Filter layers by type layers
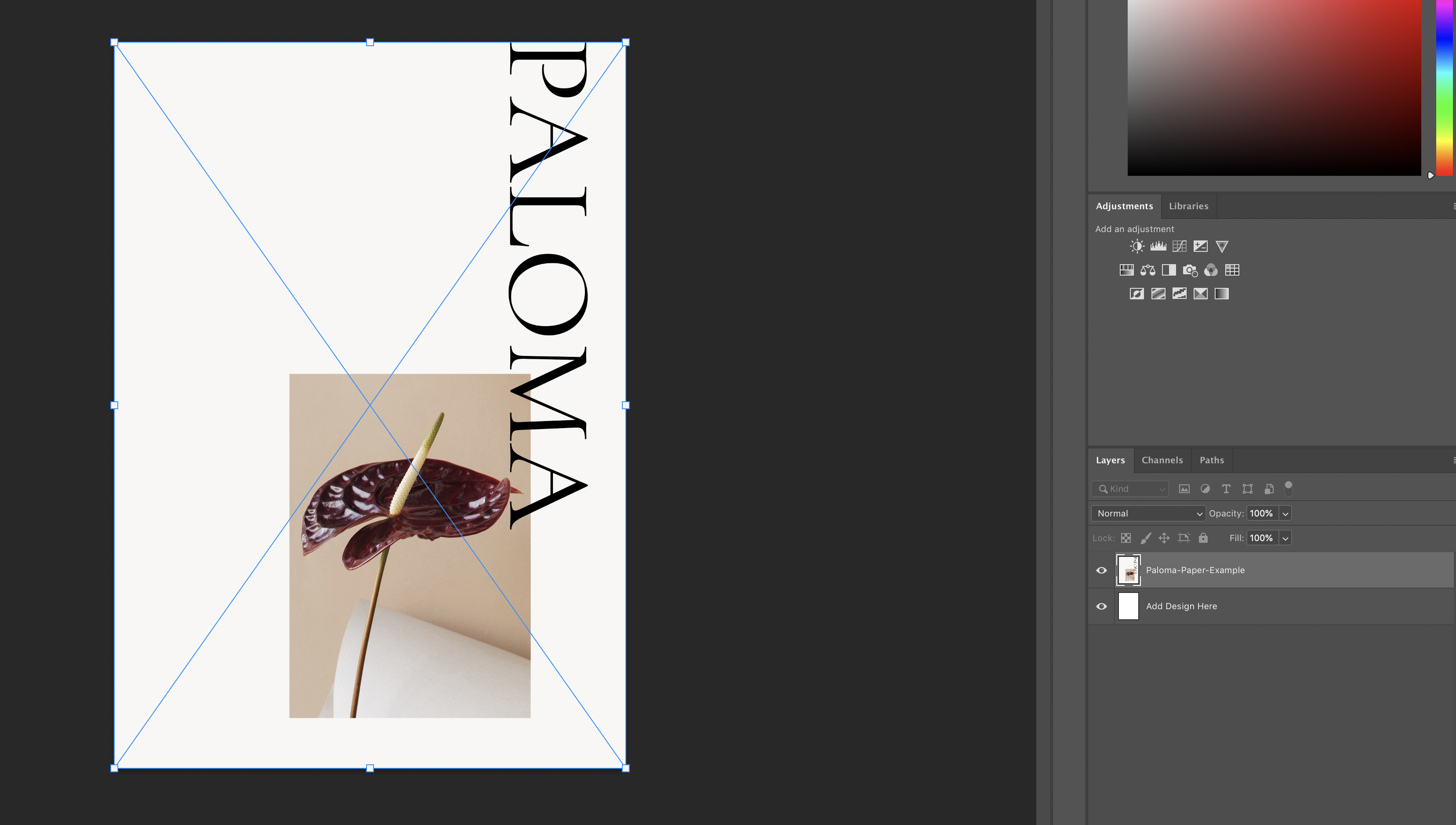This screenshot has width=1456, height=825. pos(1226,488)
